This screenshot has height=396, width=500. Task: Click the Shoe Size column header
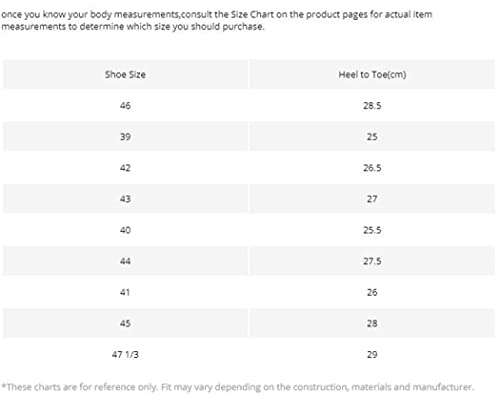(125, 74)
